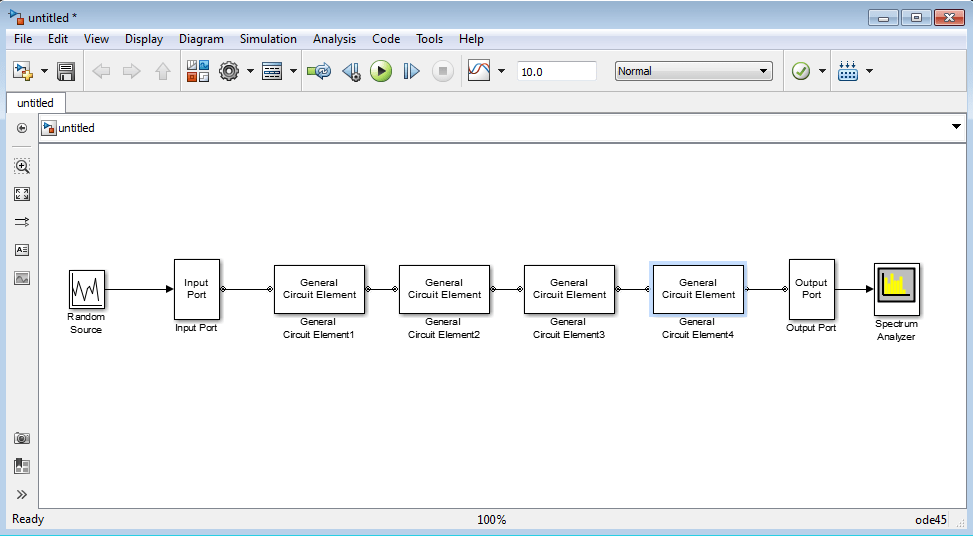Click the Step Forward button
Image resolution: width=973 pixels, height=536 pixels.
pos(411,71)
